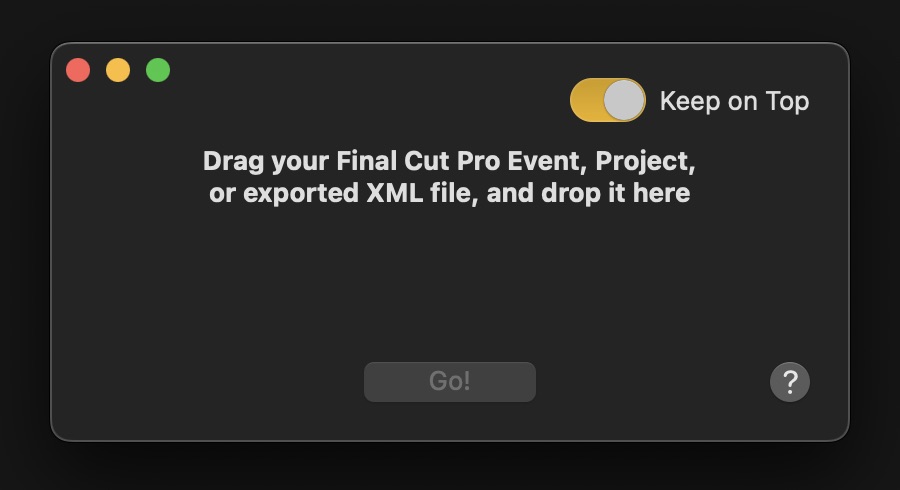Click the gray knob of the toggle
The height and width of the screenshot is (490, 900).
pos(625,100)
